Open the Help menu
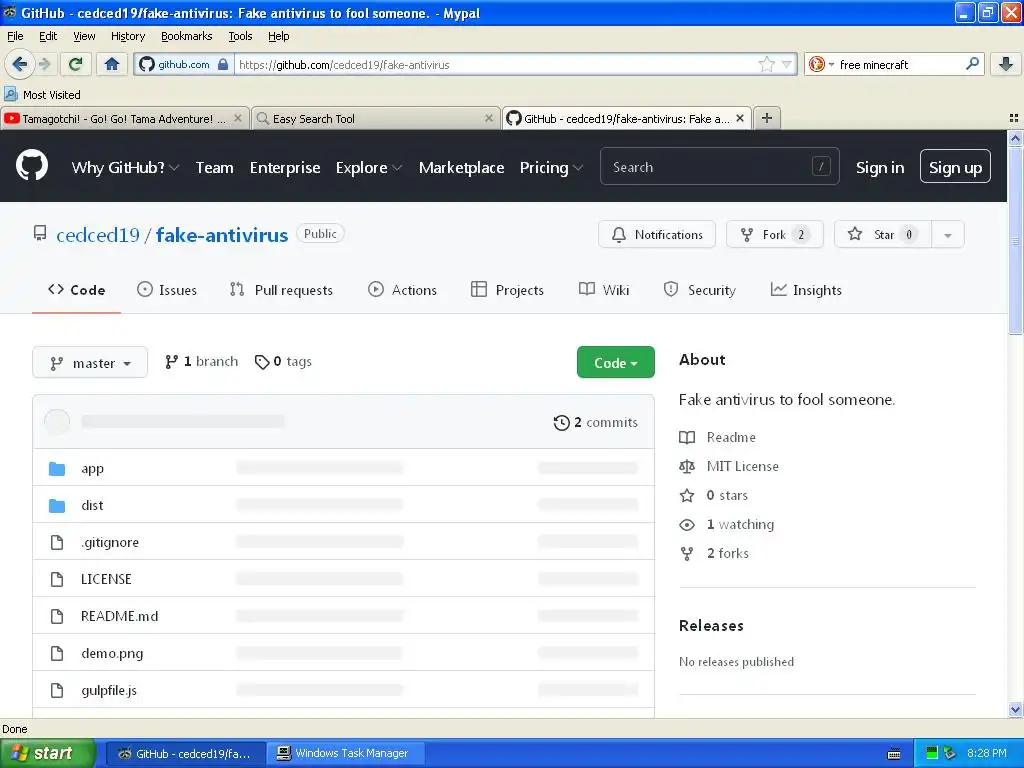Image resolution: width=1024 pixels, height=768 pixels. [x=278, y=36]
